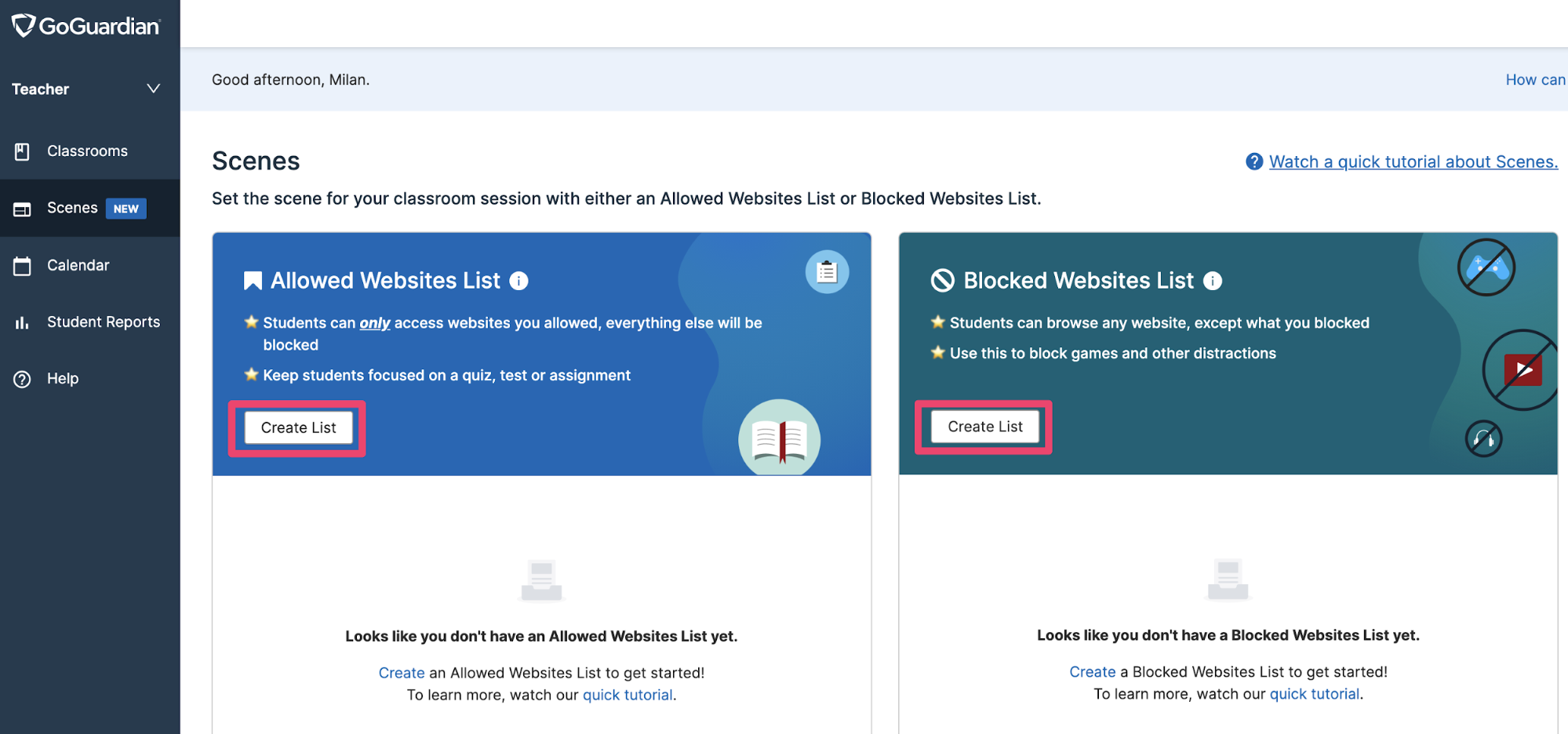Expand the Teacher role dropdown
Image resolution: width=1568 pixels, height=734 pixels.
tap(154, 89)
